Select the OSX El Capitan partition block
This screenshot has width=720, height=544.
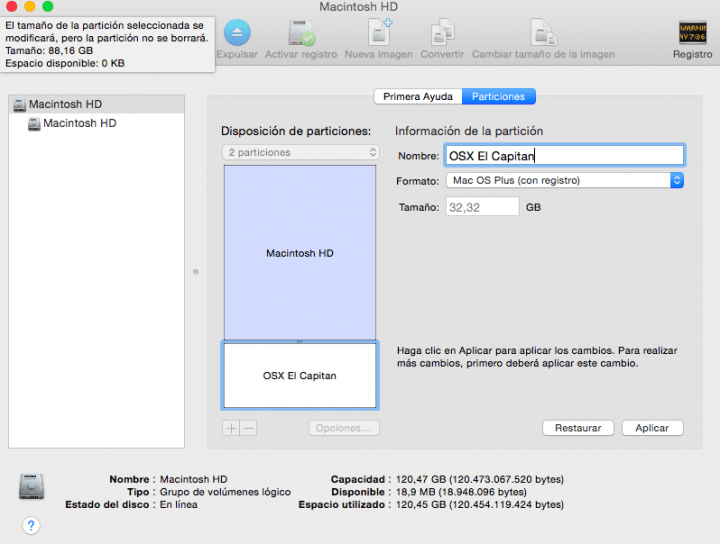click(300, 376)
